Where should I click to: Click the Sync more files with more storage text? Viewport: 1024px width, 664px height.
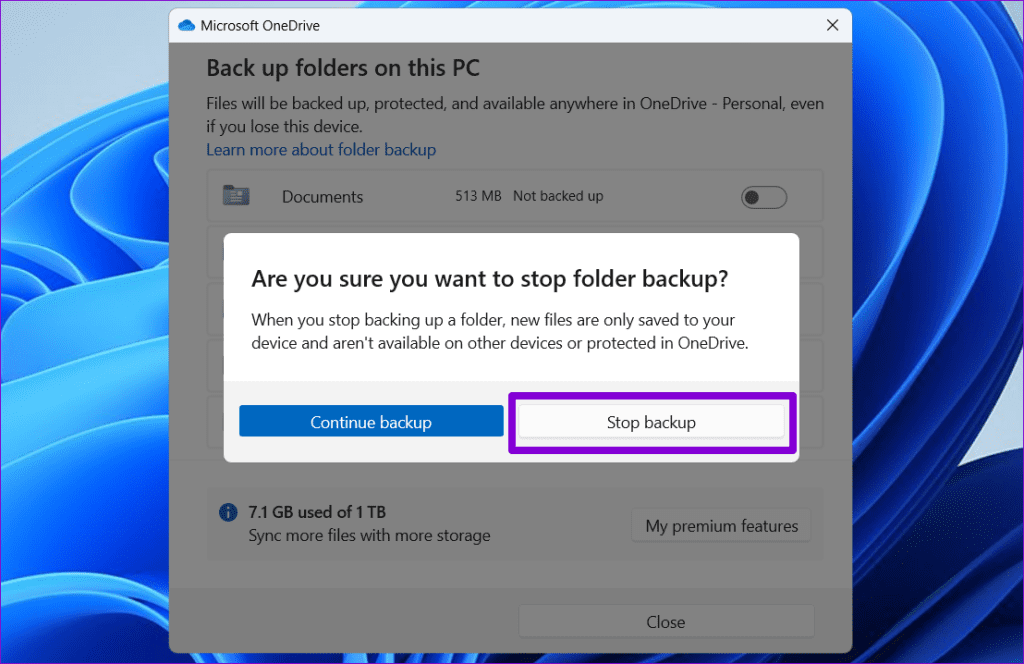369,535
